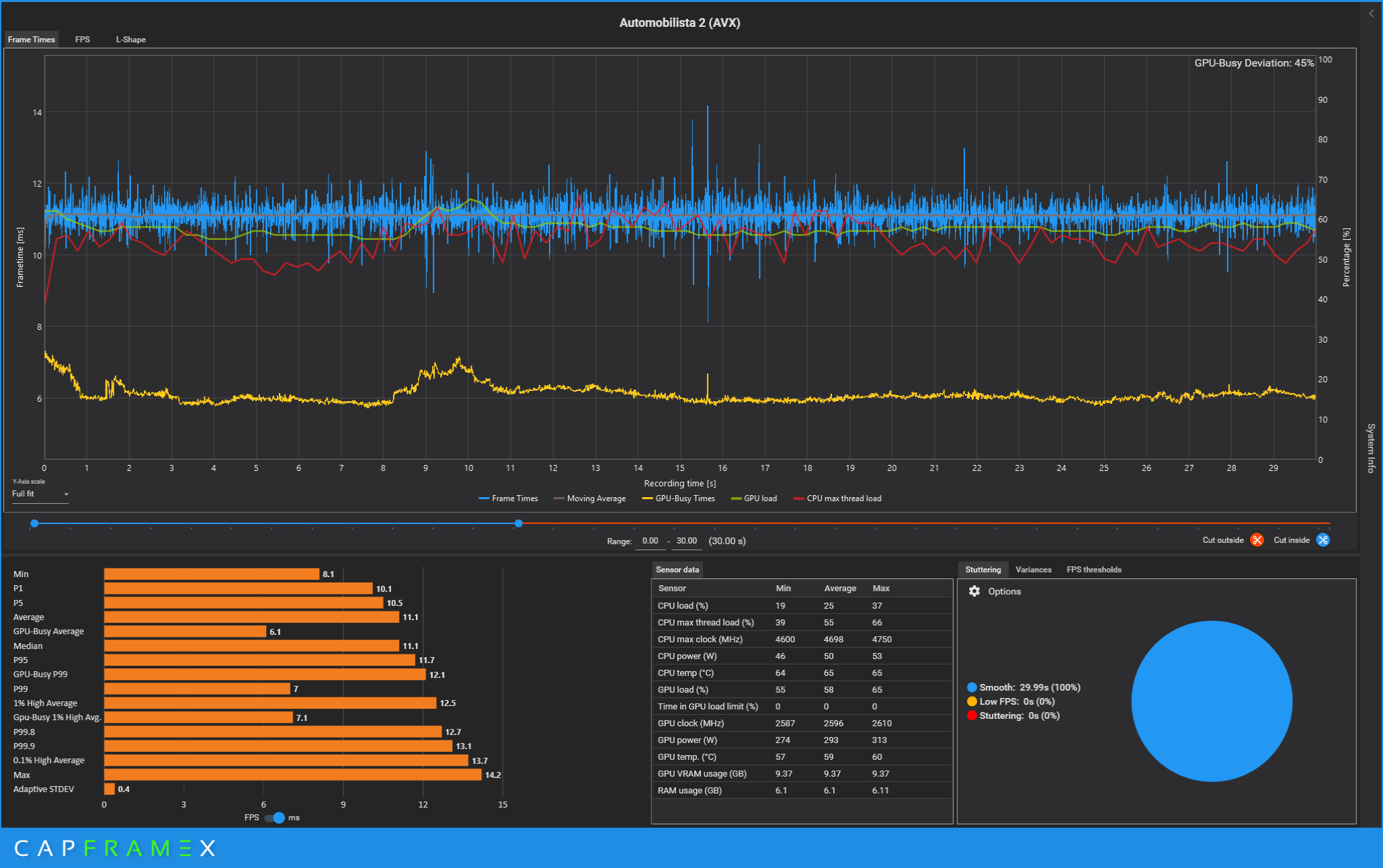
Task: Click the Cut inside scissors icon
Action: click(1323, 540)
